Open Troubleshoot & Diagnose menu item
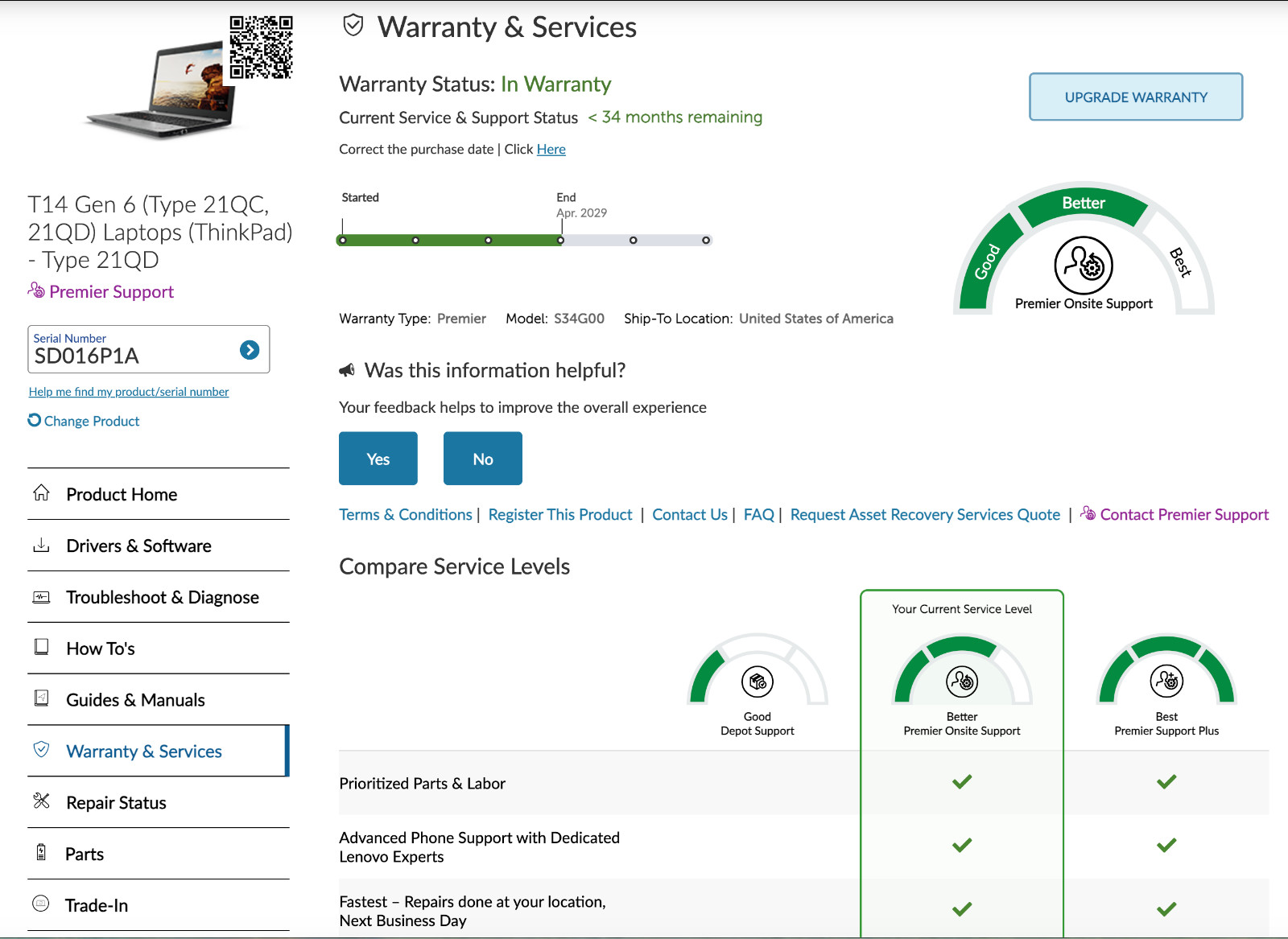This screenshot has width=1288, height=939. (x=159, y=597)
